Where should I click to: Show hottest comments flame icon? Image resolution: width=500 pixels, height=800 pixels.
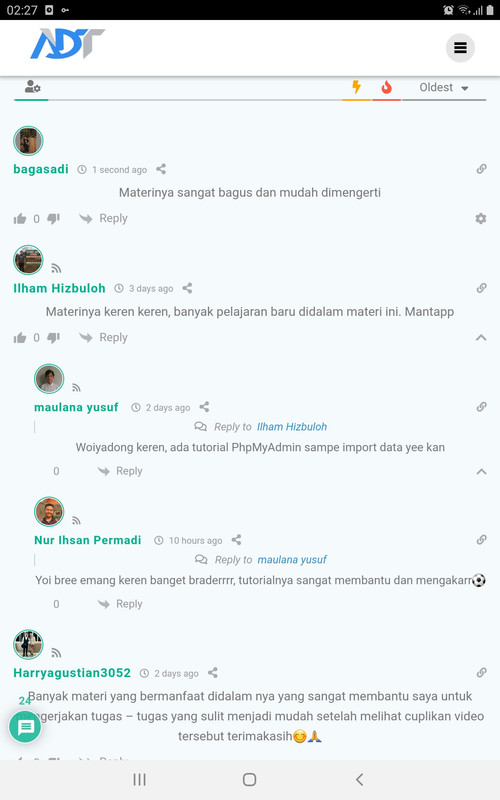click(386, 87)
